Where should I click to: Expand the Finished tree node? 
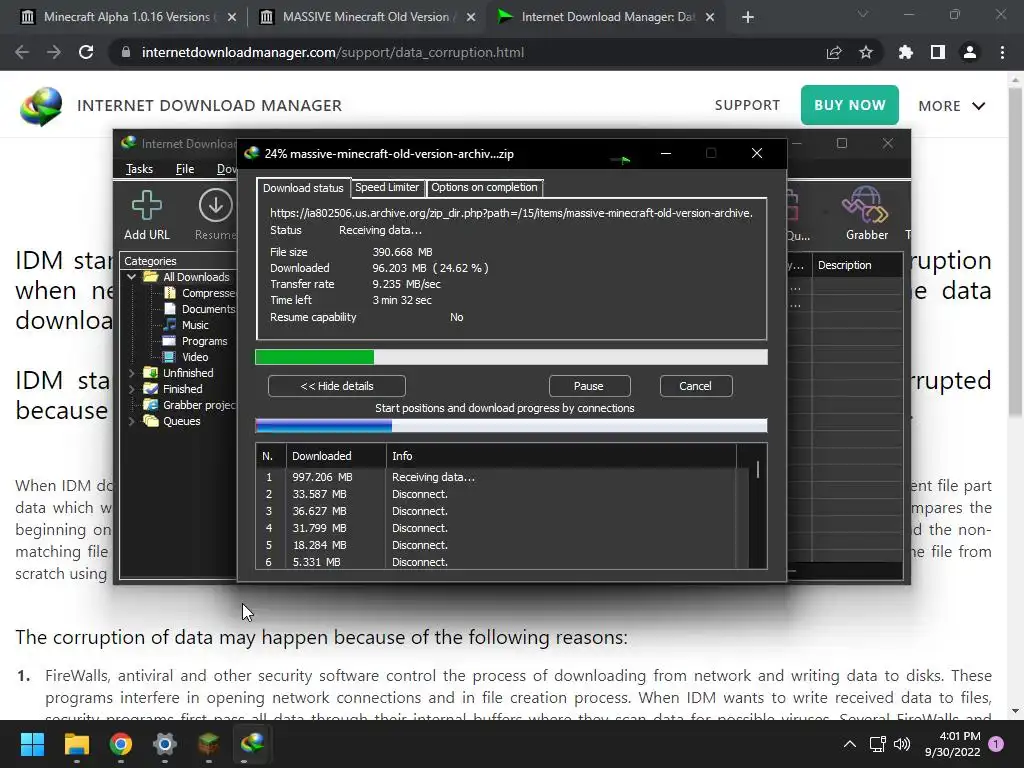(x=131, y=389)
